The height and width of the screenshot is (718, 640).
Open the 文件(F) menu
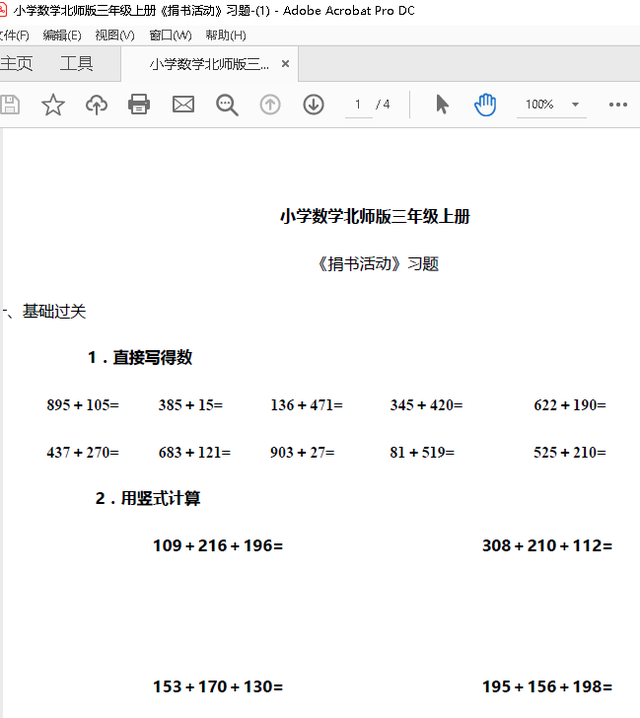[x=14, y=35]
